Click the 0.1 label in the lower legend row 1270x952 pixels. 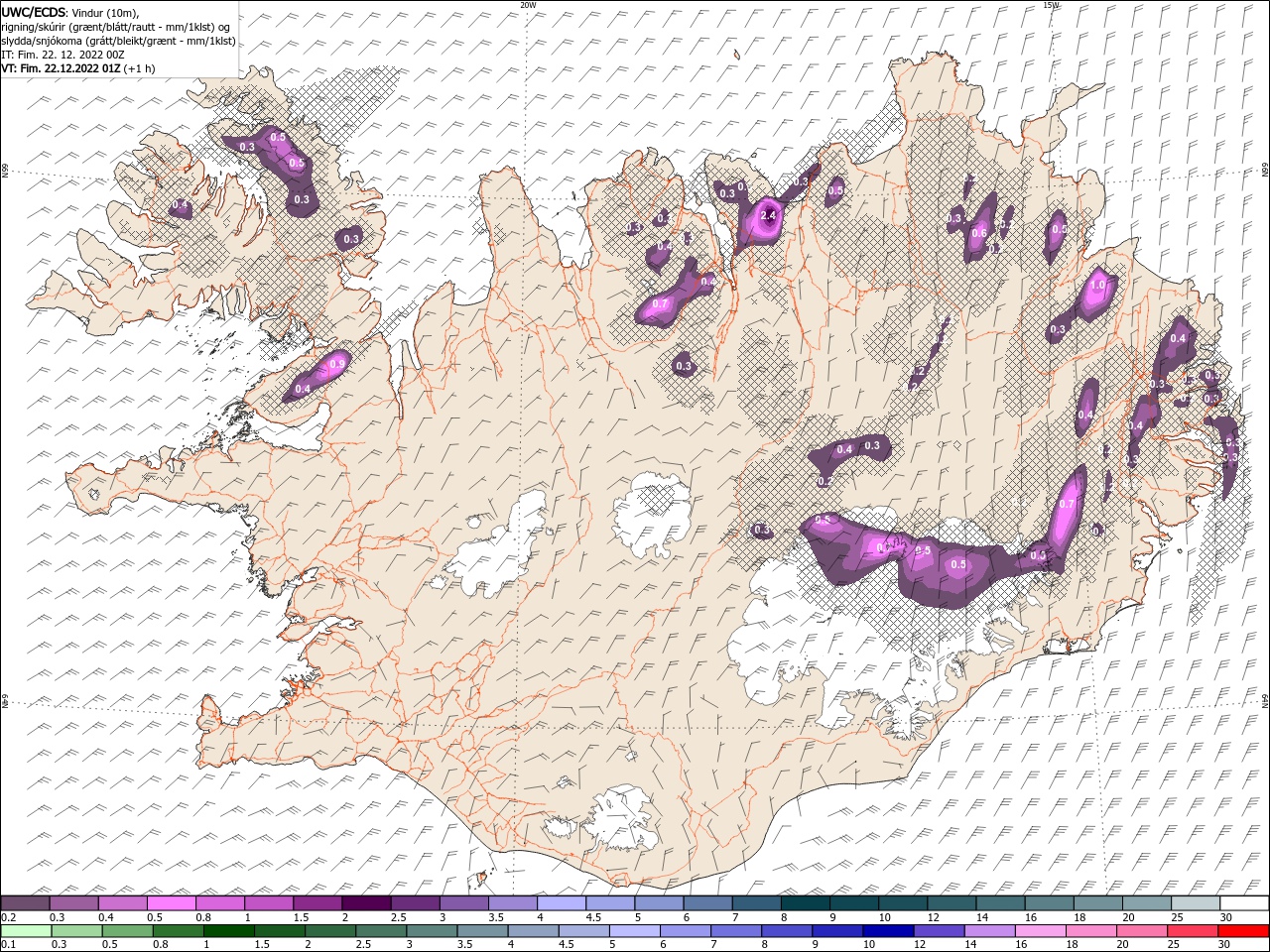coord(8,944)
